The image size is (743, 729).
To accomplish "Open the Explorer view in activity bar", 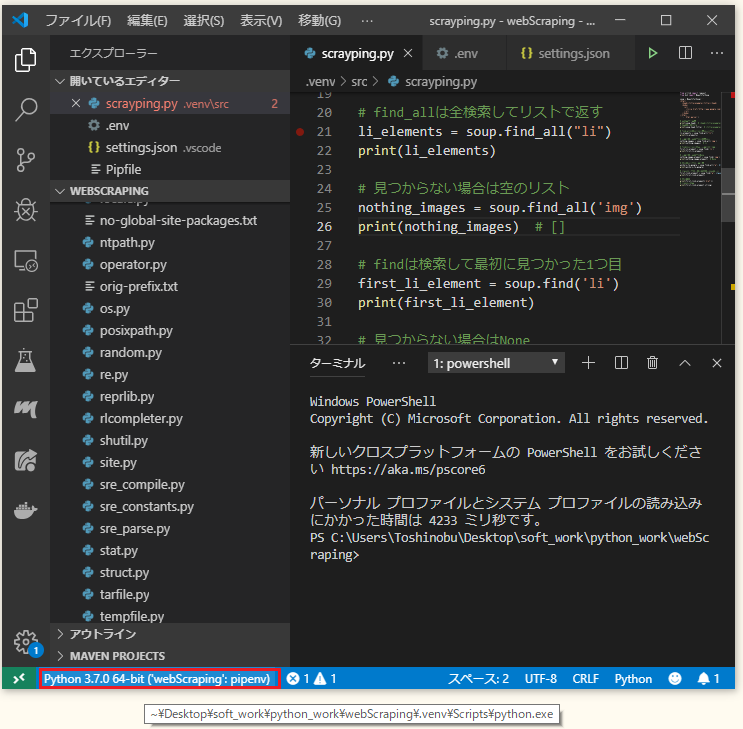I will pyautogui.click(x=26, y=60).
